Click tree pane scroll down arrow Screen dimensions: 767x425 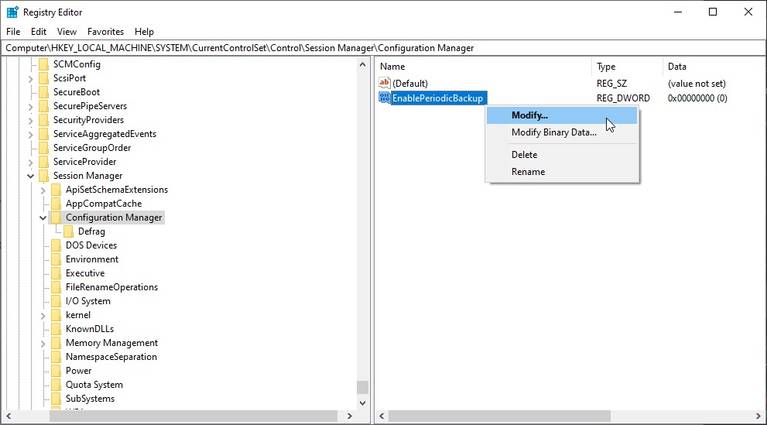[x=362, y=403]
